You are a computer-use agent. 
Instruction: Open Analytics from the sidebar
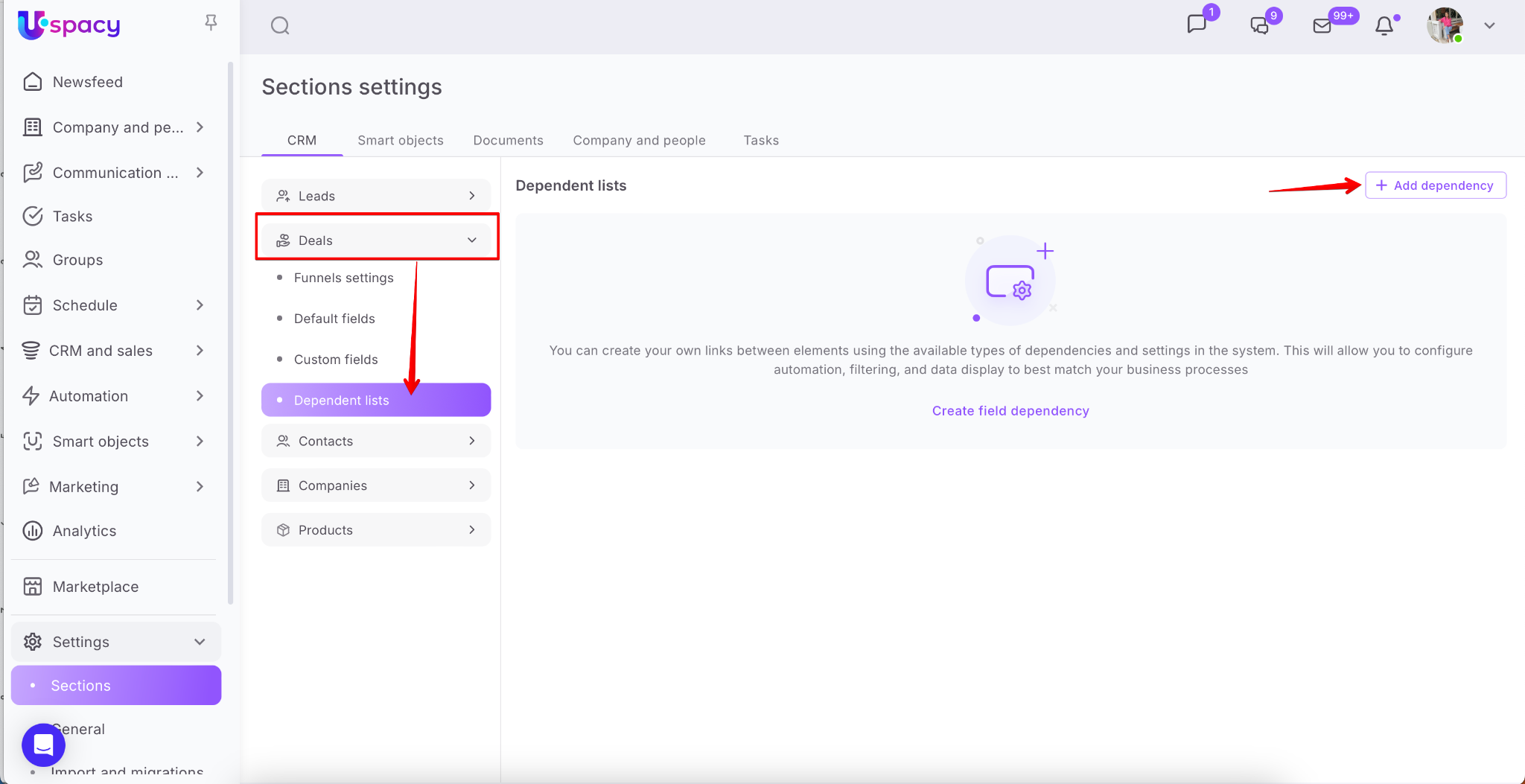84,531
